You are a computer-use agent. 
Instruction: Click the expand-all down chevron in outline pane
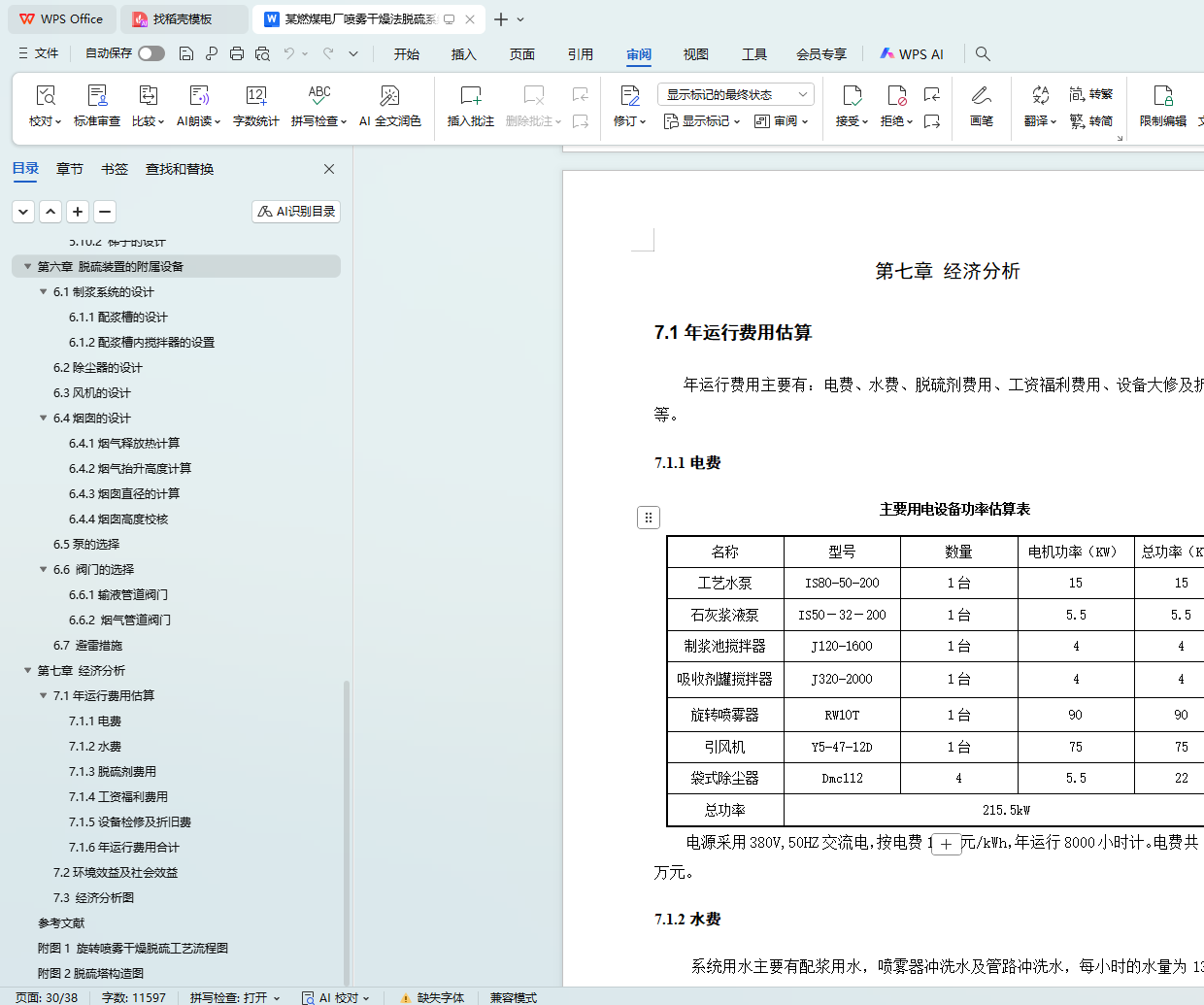point(23,212)
